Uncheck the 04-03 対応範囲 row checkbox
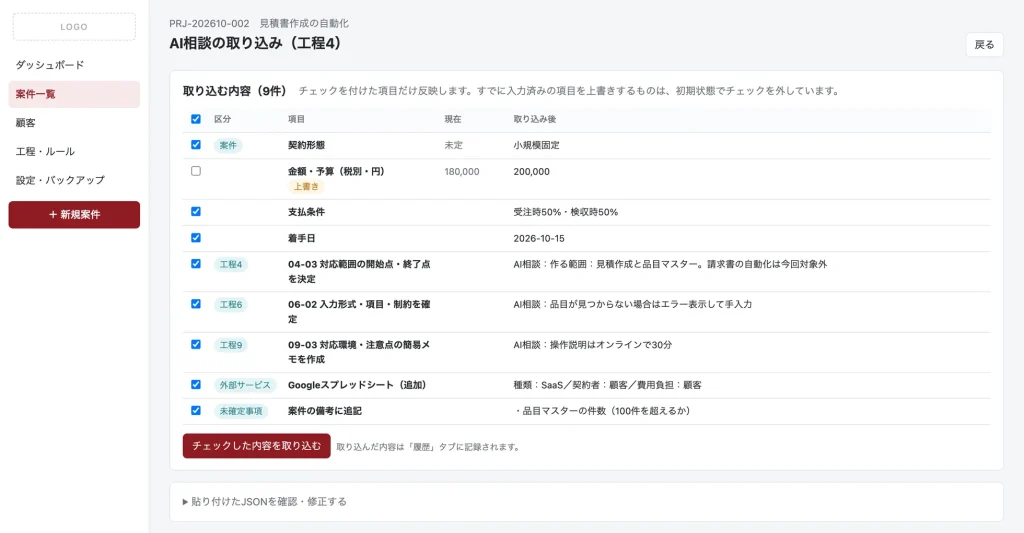The height and width of the screenshot is (533, 1024). (x=196, y=264)
